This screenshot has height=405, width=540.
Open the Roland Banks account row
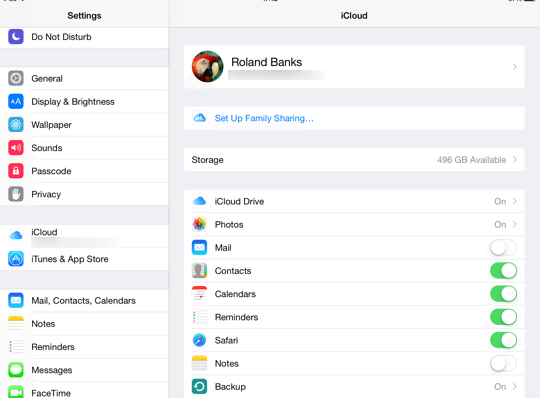pyautogui.click(x=354, y=67)
